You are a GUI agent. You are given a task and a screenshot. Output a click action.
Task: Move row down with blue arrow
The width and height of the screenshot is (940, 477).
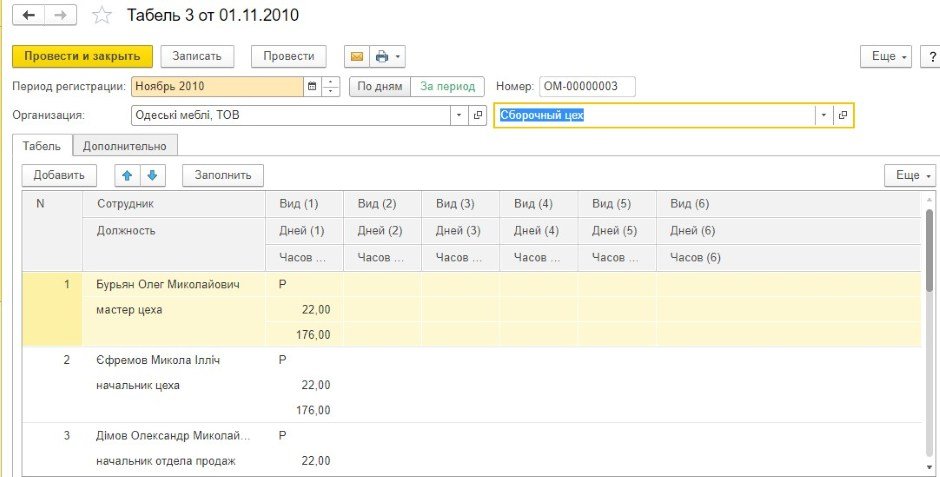click(x=152, y=176)
